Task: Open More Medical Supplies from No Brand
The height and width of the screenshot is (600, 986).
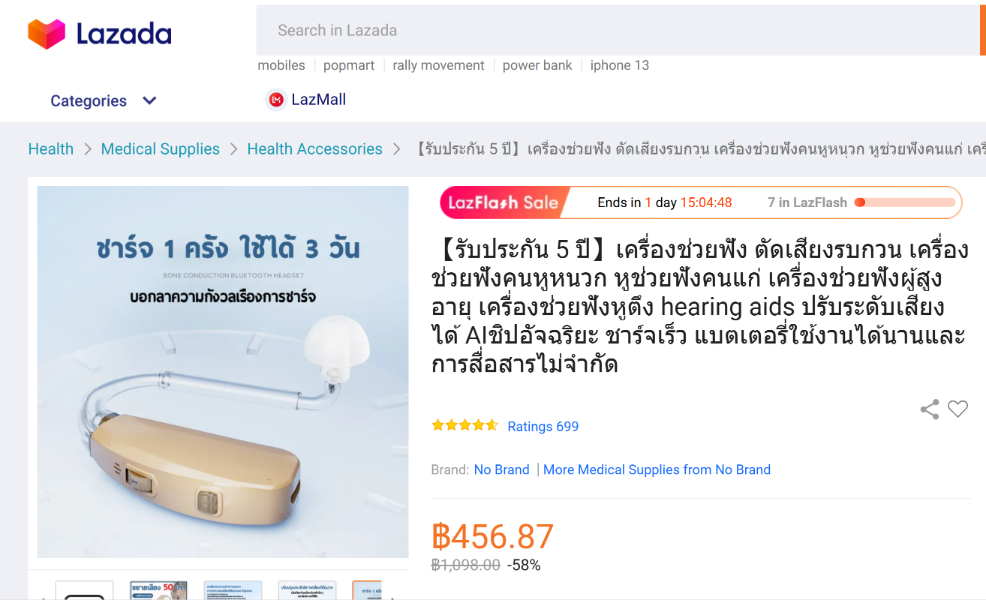Action: click(656, 470)
